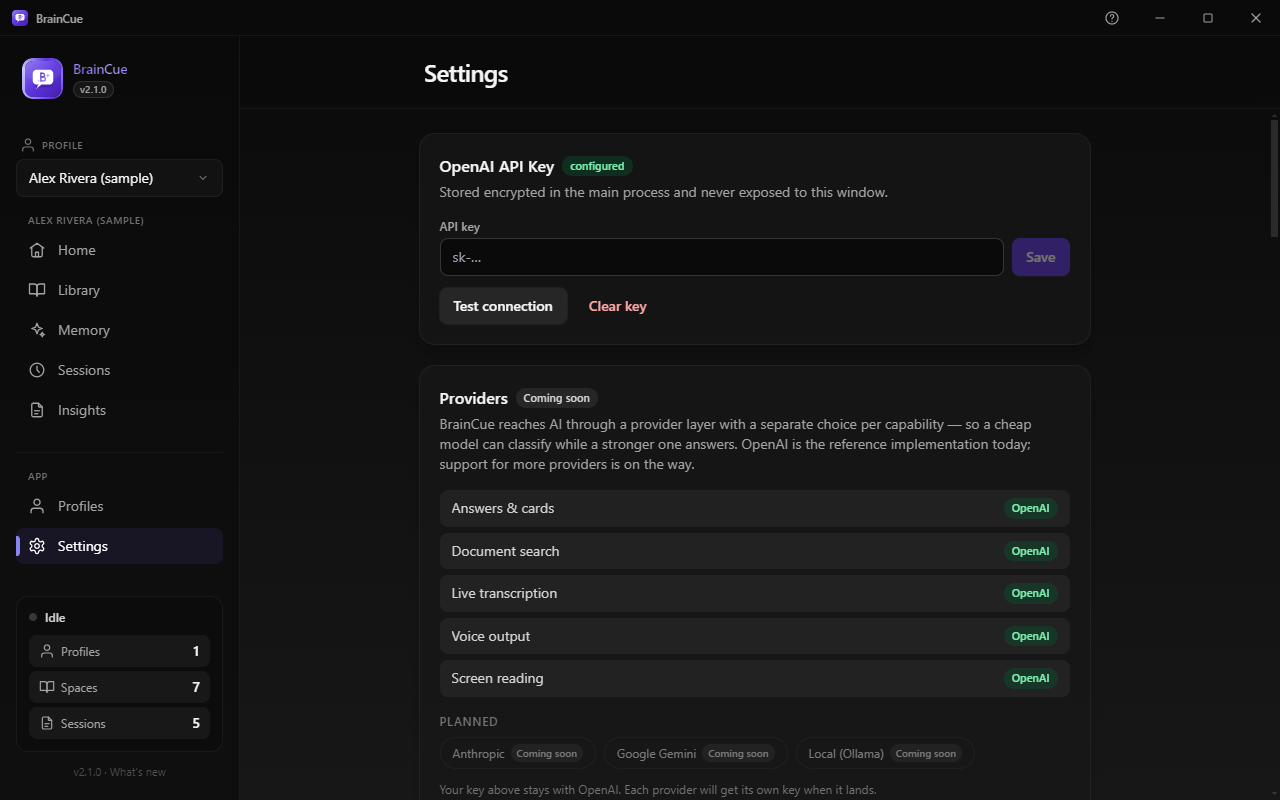Click OpenAI badge on Document search row
Screen dimensions: 1280x800
1030,551
